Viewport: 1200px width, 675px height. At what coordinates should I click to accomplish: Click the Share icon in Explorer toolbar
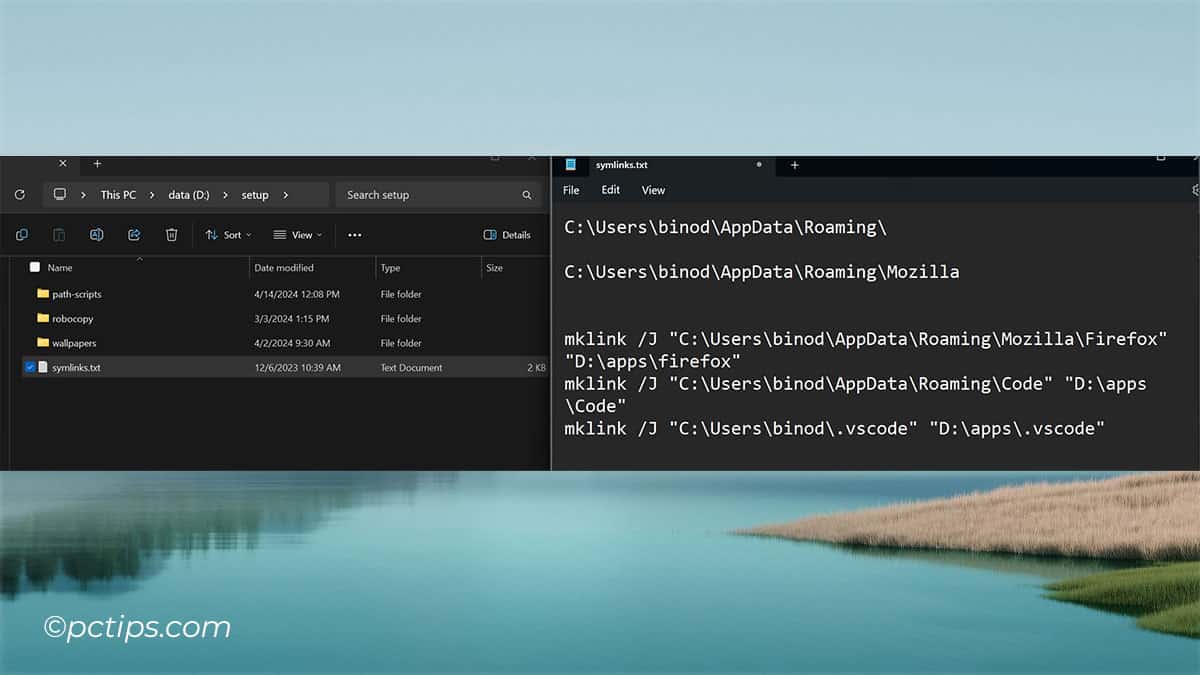134,235
